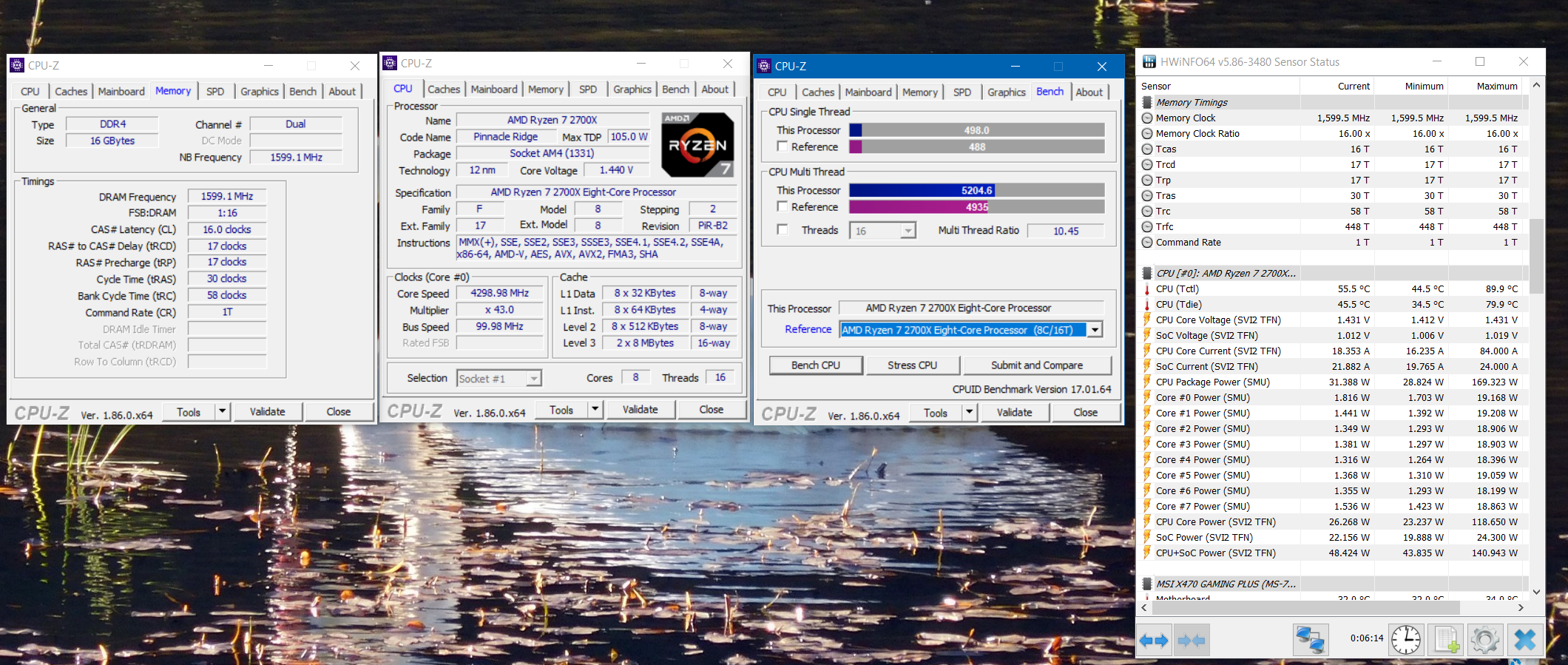
Task: Enable Reference checkbox under CPU Single Thread
Action: tap(782, 146)
